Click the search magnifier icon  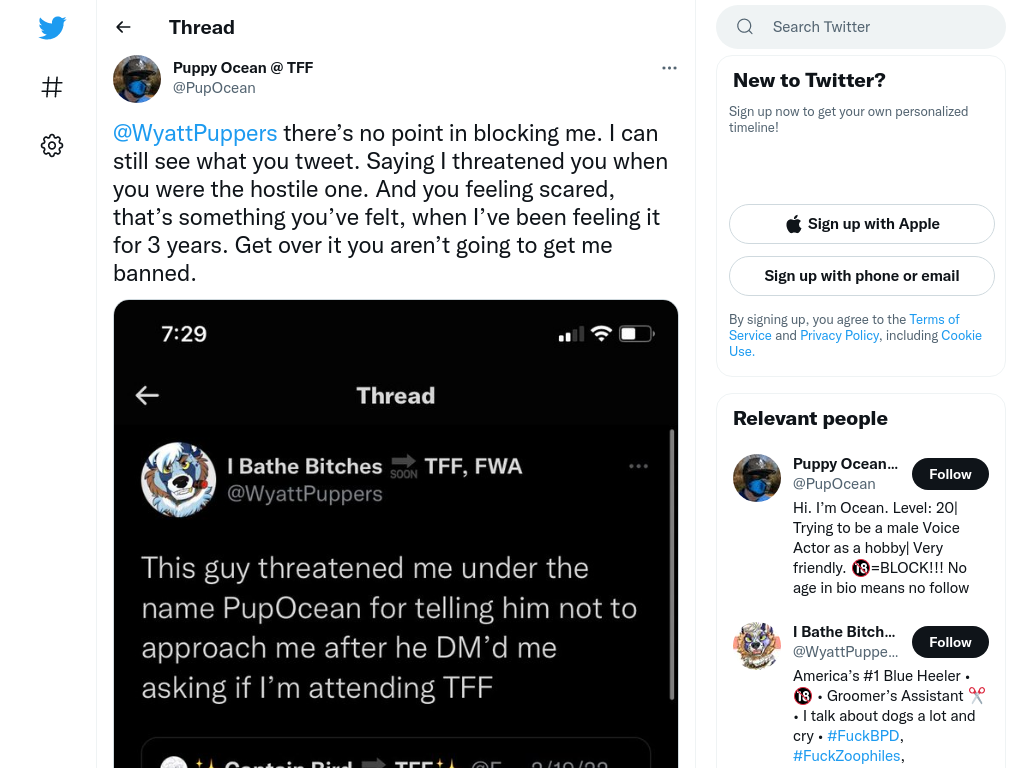click(x=745, y=27)
